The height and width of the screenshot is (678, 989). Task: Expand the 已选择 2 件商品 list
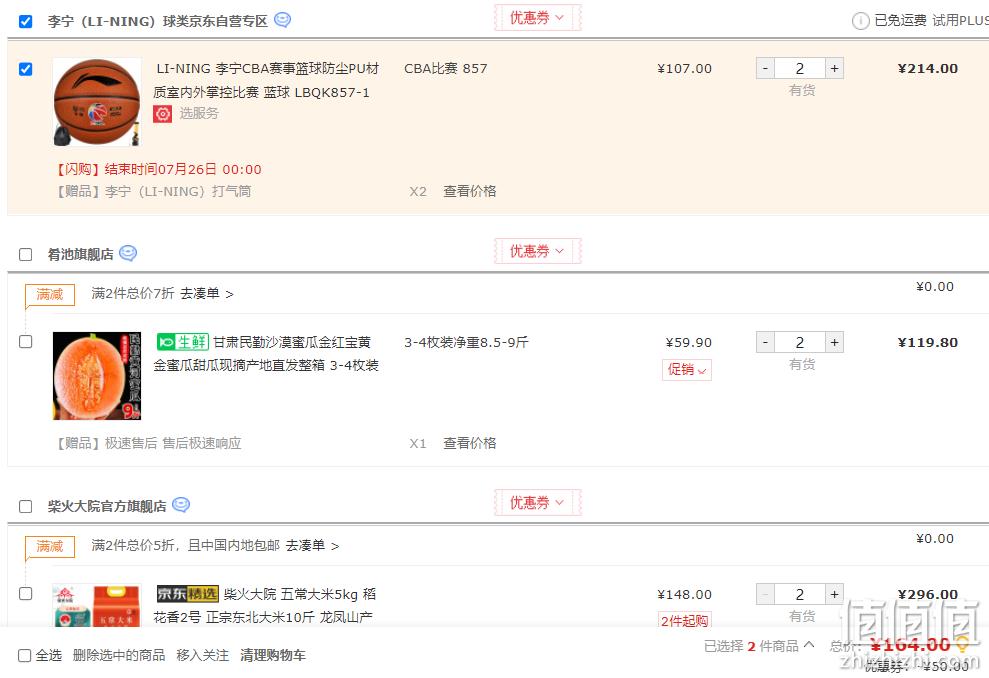point(759,646)
